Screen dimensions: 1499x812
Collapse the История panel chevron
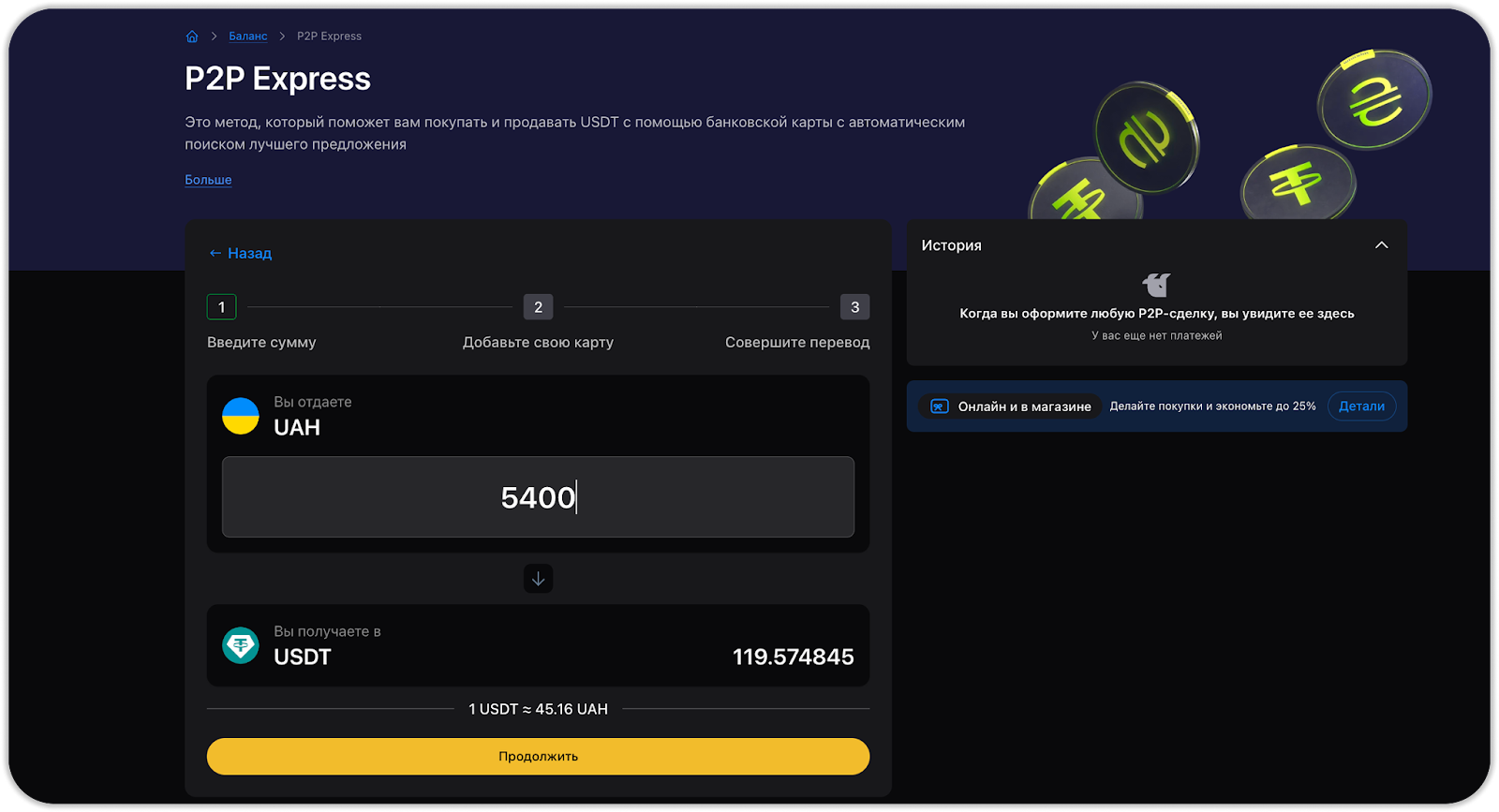pyautogui.click(x=1381, y=245)
